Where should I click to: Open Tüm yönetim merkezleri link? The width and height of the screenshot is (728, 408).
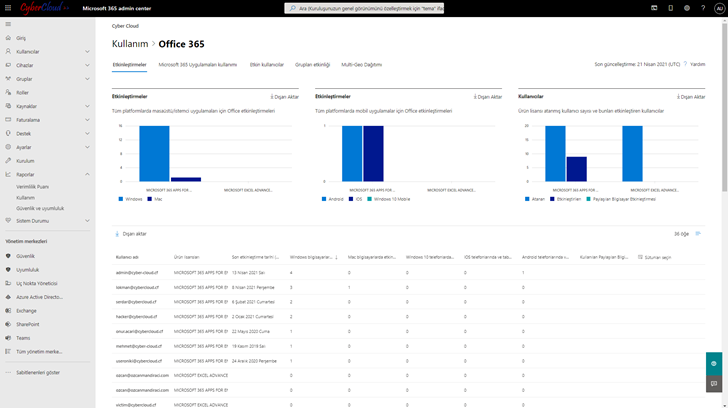[39, 351]
